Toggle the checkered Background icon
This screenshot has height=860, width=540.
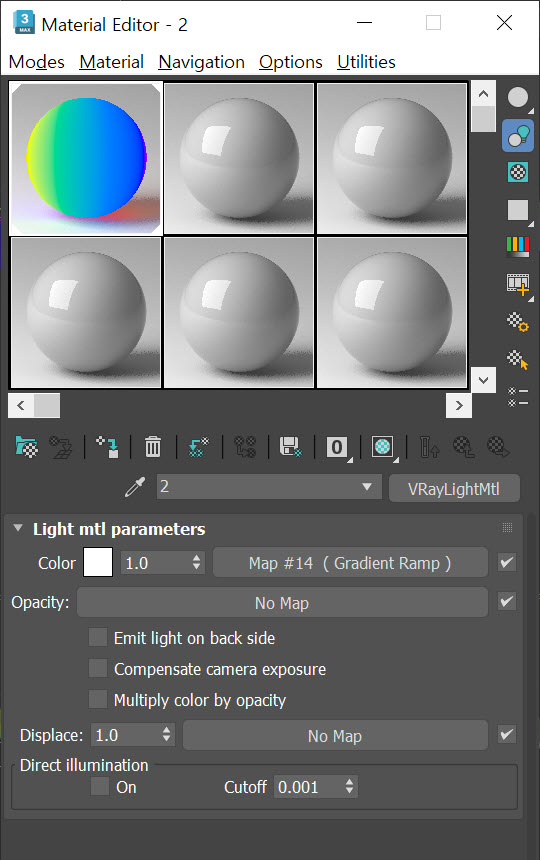coord(518,172)
